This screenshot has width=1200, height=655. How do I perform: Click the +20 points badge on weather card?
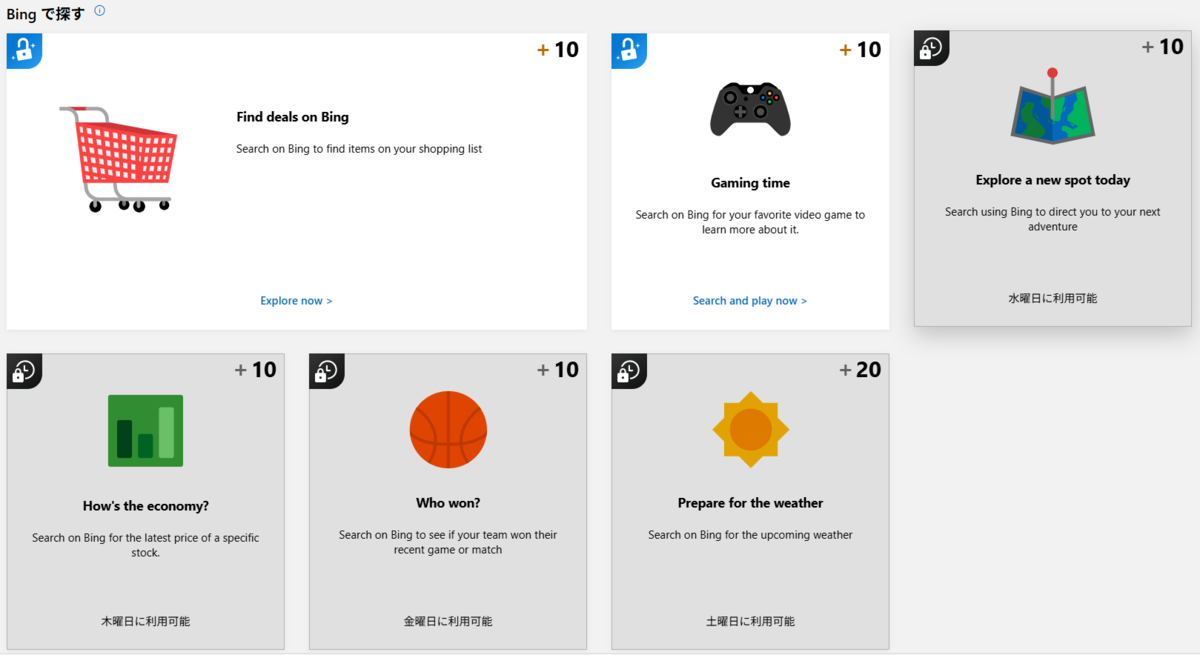[x=862, y=369]
